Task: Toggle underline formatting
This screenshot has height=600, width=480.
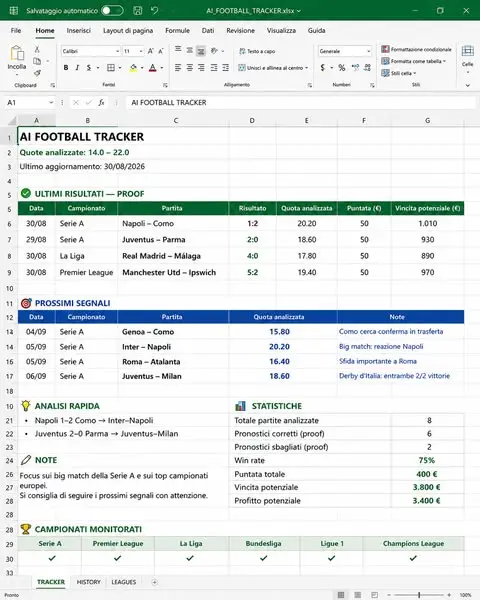Action: click(x=89, y=68)
